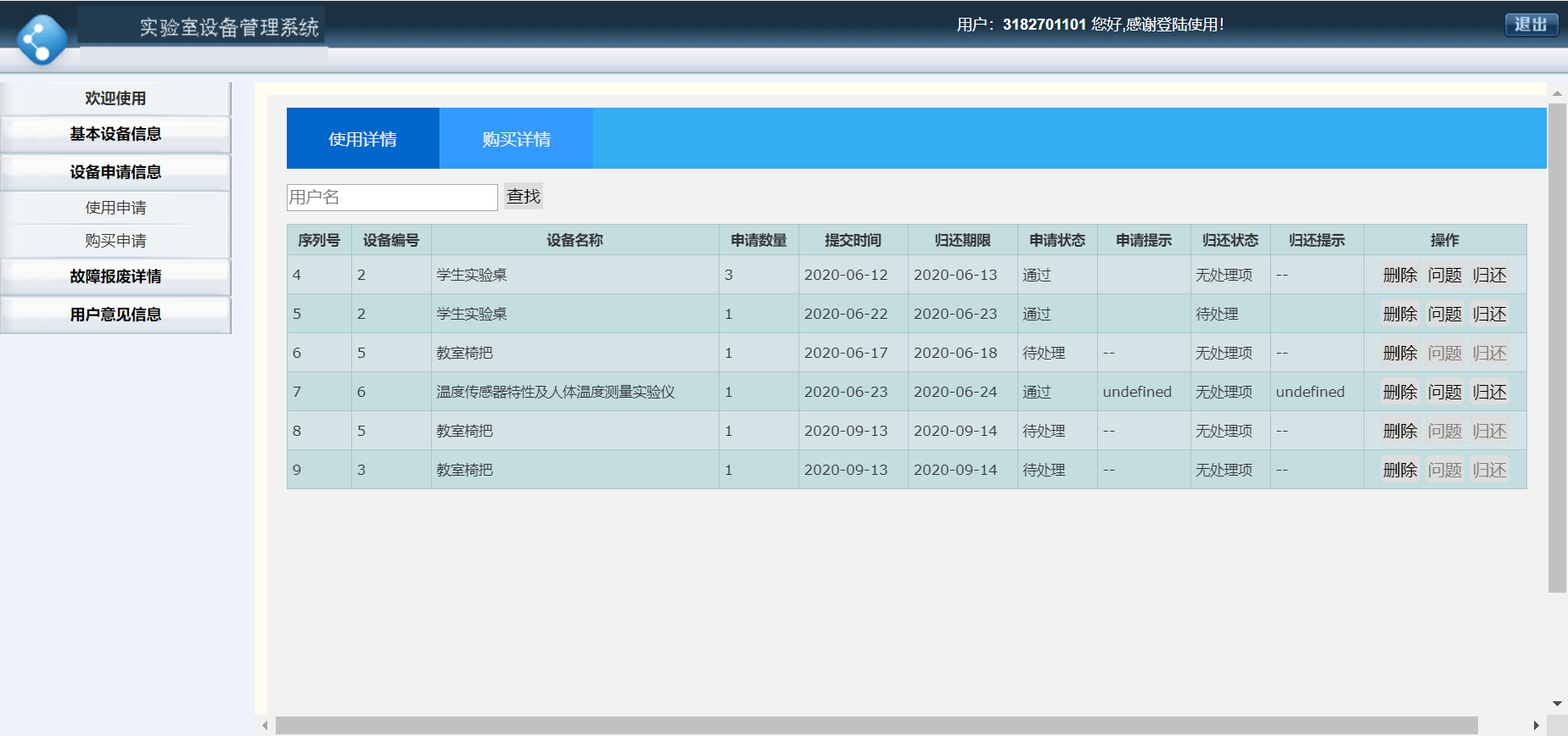Click the vertical scrollbar thumb

1557,348
